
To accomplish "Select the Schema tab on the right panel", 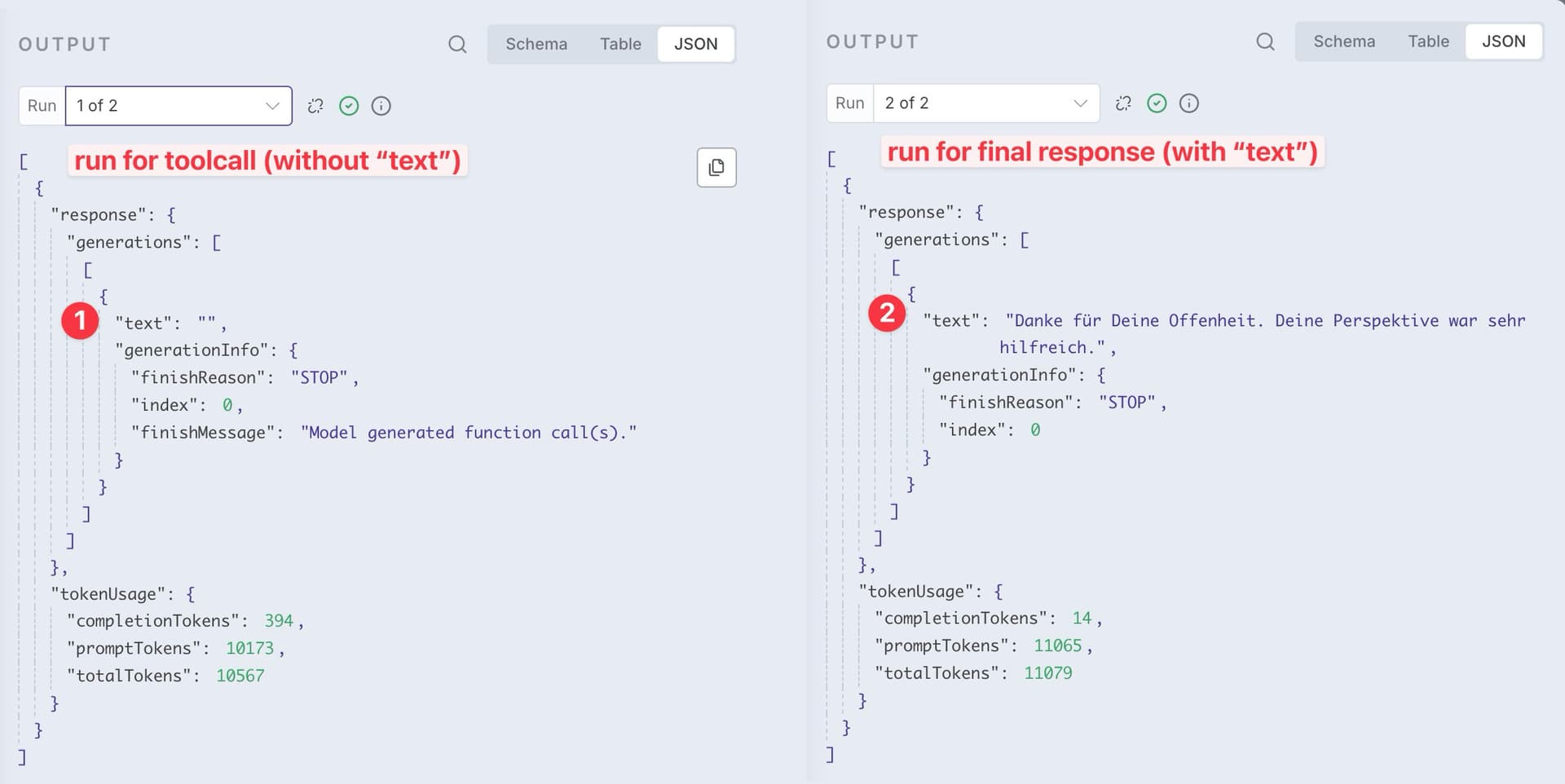I will (1344, 41).
